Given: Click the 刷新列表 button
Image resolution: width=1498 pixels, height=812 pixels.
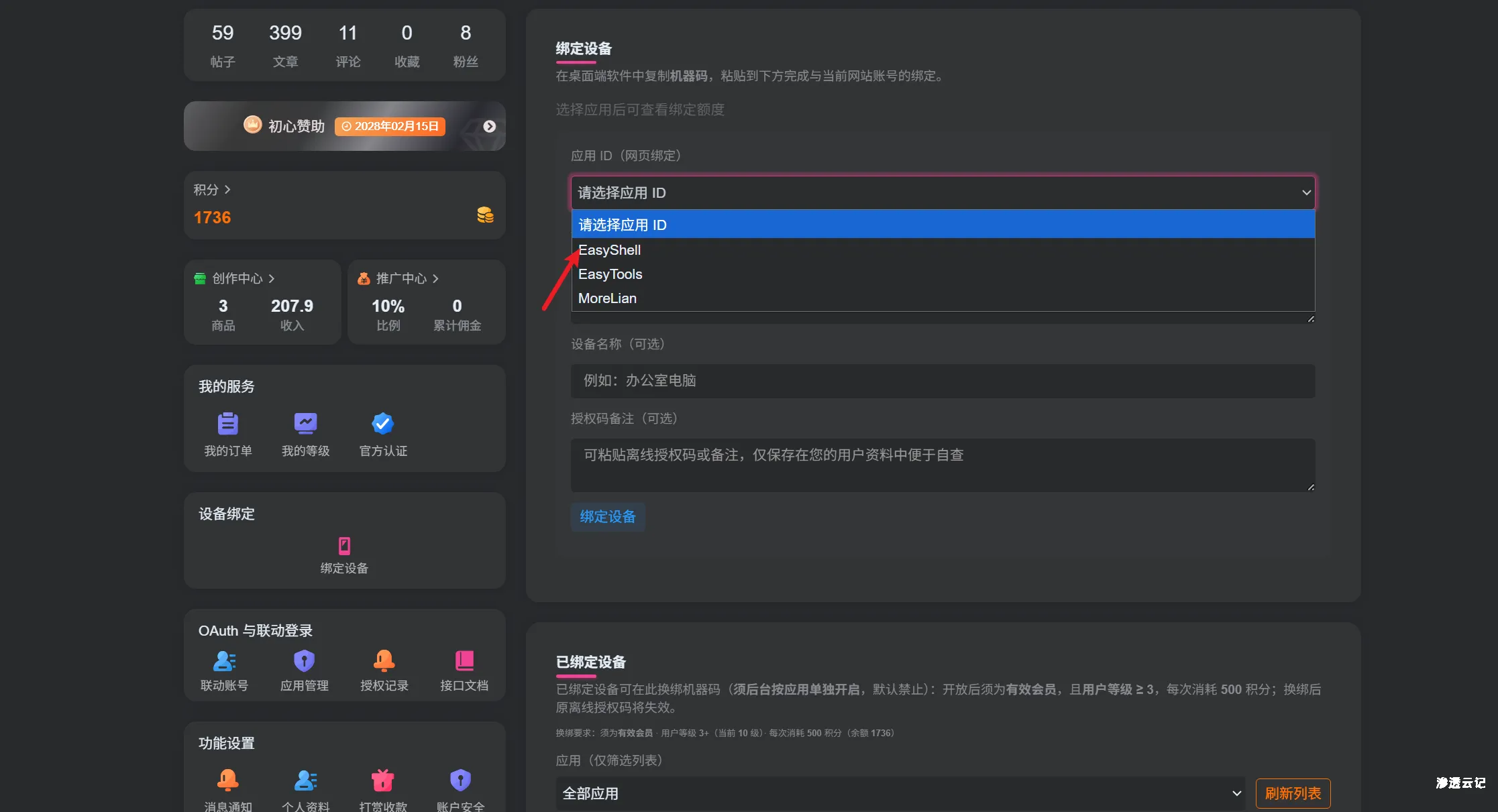Looking at the screenshot, I should pyautogui.click(x=1293, y=793).
